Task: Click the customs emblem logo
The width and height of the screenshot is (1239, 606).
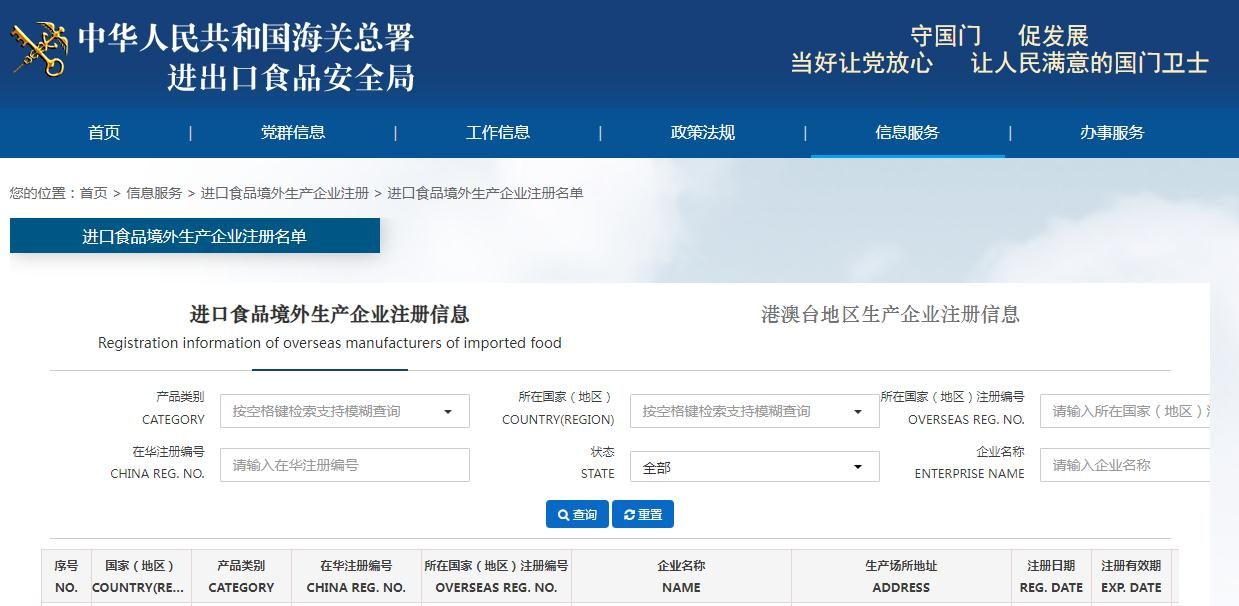Action: pos(39,49)
